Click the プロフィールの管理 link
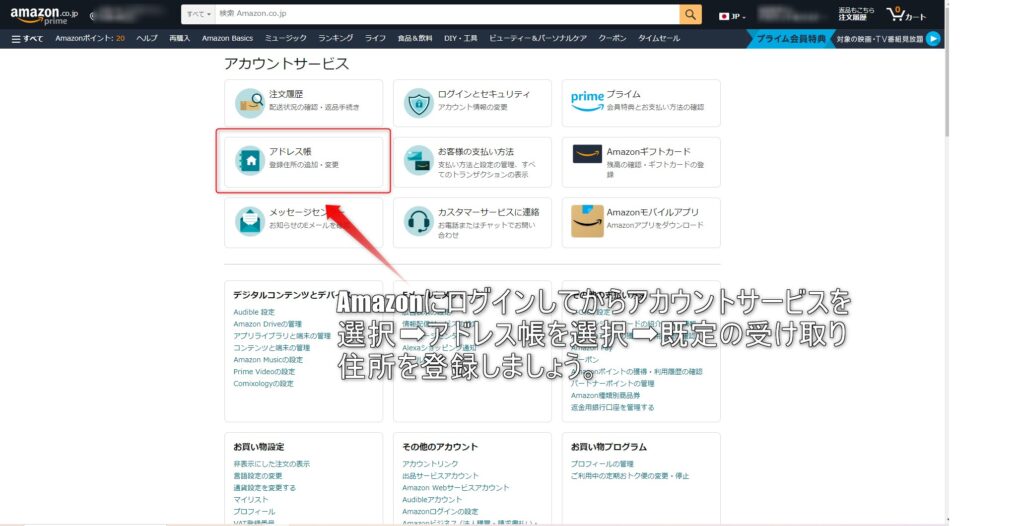 point(602,464)
